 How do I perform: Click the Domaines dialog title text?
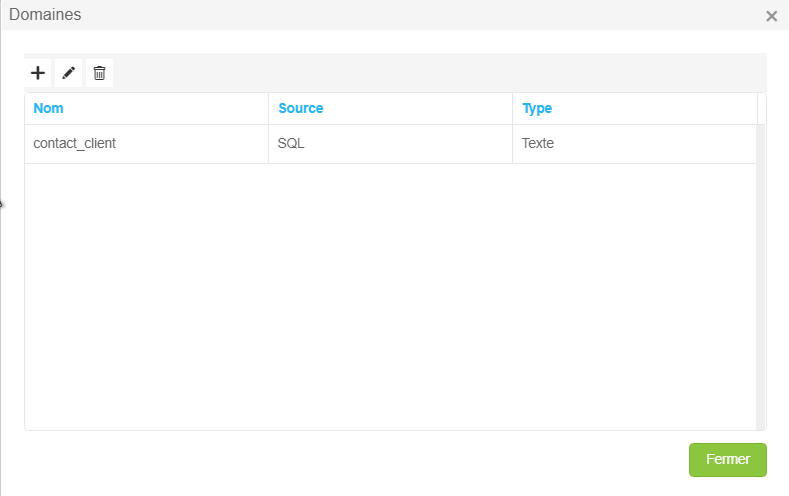(x=45, y=15)
